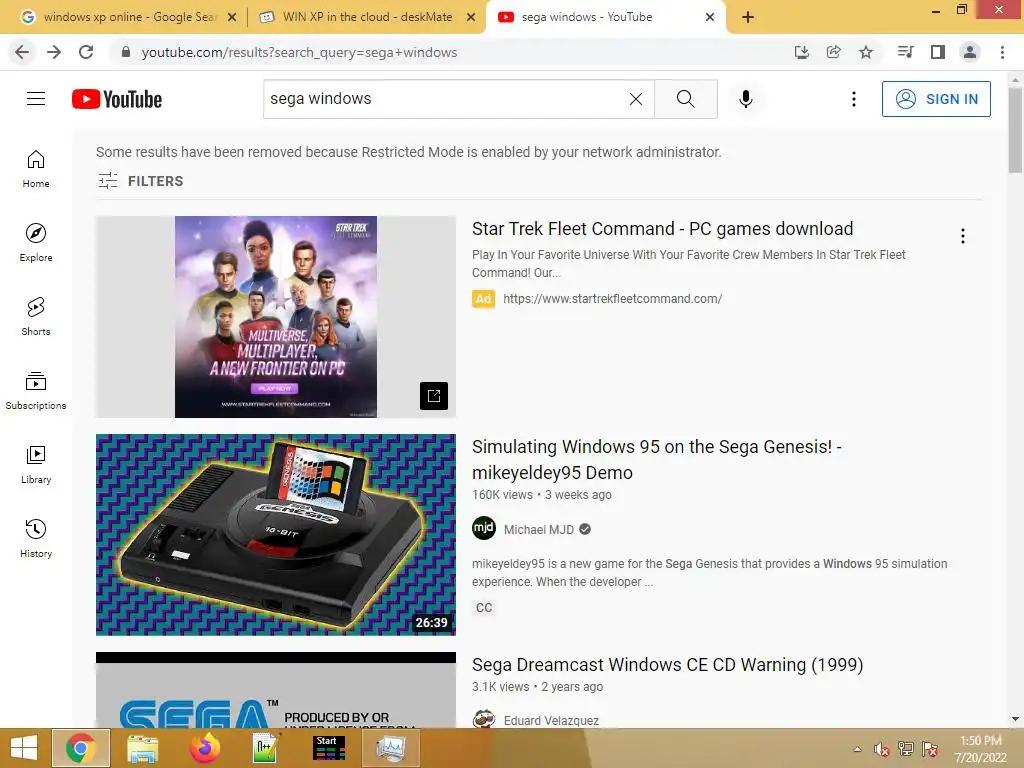Open File Explorer from the taskbar
Screen dimensions: 1024x768
142,748
